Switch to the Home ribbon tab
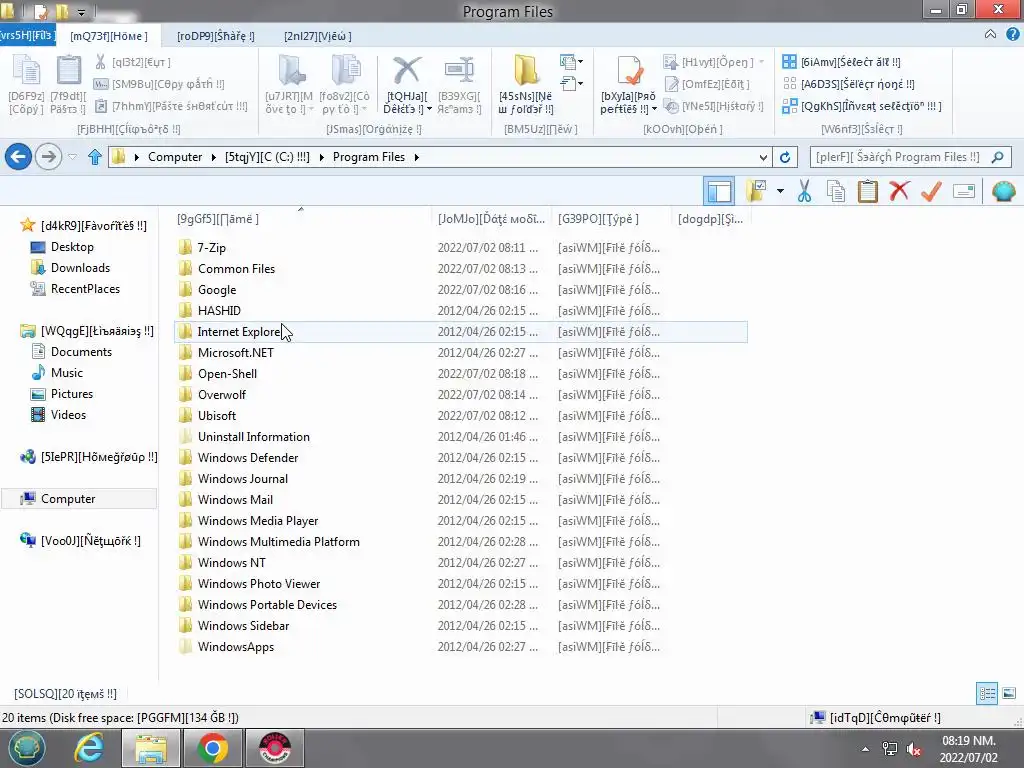This screenshot has height=768, width=1024. point(109,36)
